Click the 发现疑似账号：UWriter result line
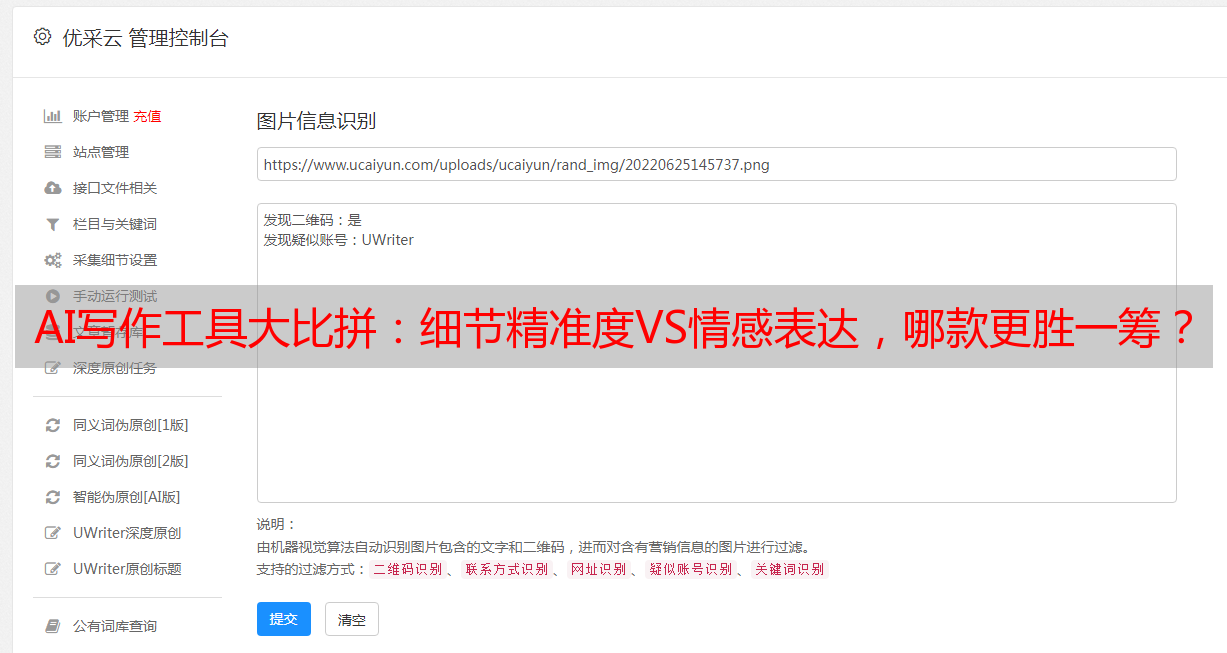 tap(338, 240)
